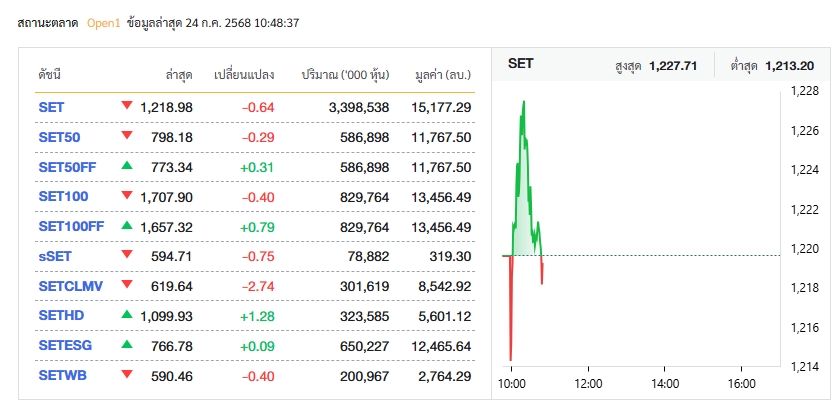Click the red down arrow beside sSET
Image resolution: width=832 pixels, height=404 pixels.
[127, 254]
